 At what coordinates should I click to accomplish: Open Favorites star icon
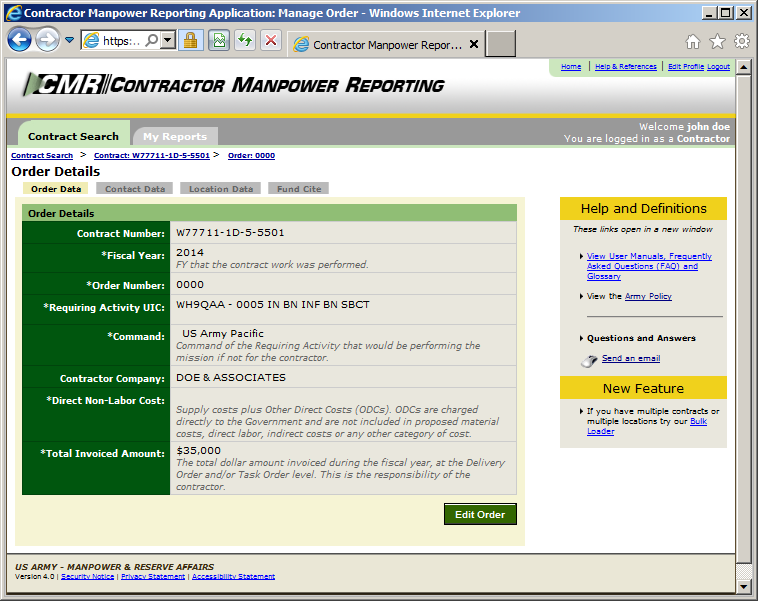[x=717, y=42]
